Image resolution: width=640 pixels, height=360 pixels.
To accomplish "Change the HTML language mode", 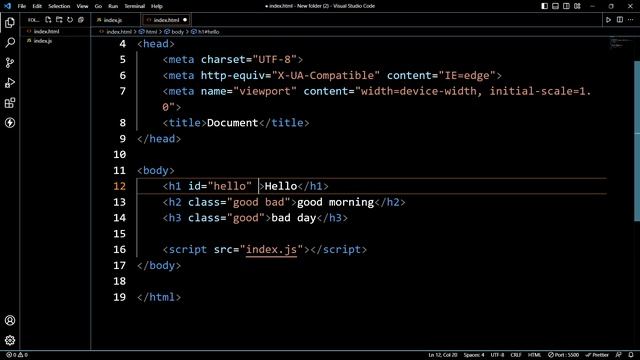I will pos(534,355).
